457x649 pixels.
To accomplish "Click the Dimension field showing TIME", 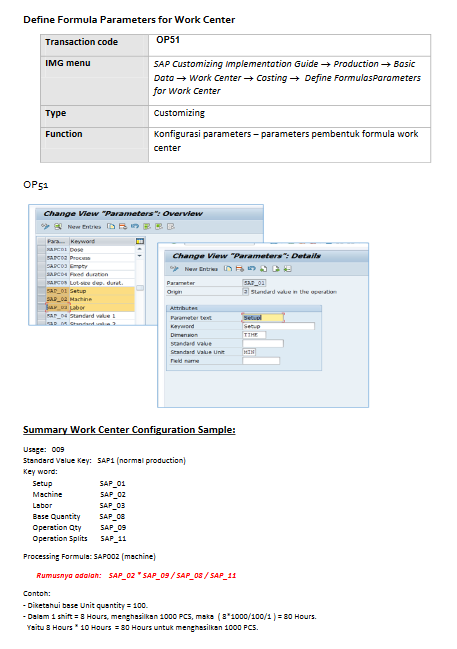I will (x=254, y=335).
